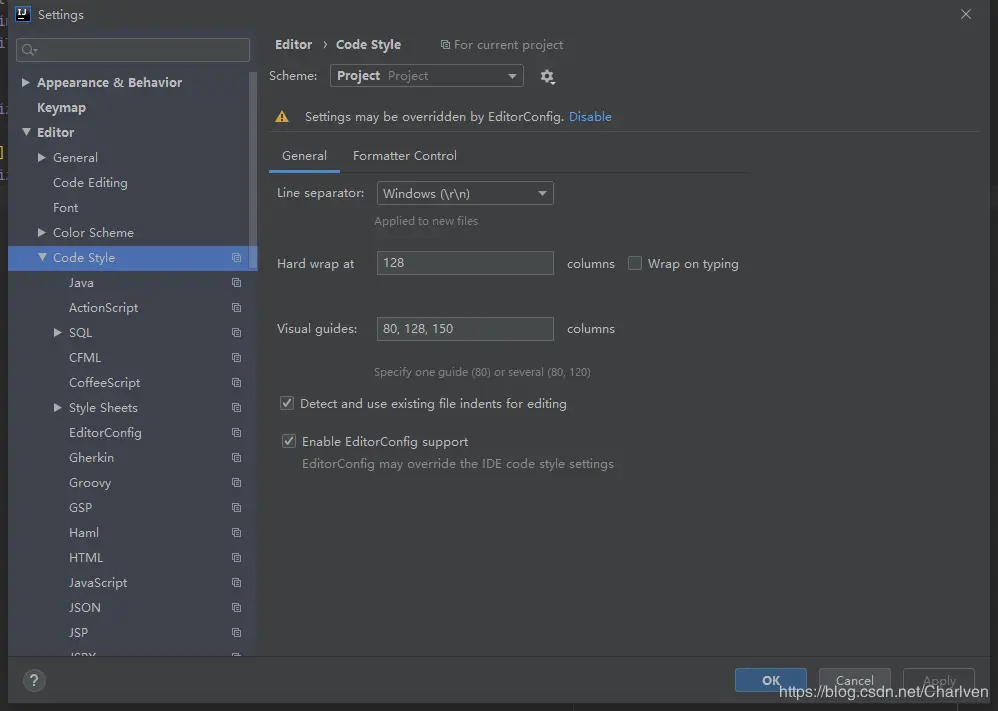
Task: Expand the Color Scheme node
Action: tap(41, 232)
